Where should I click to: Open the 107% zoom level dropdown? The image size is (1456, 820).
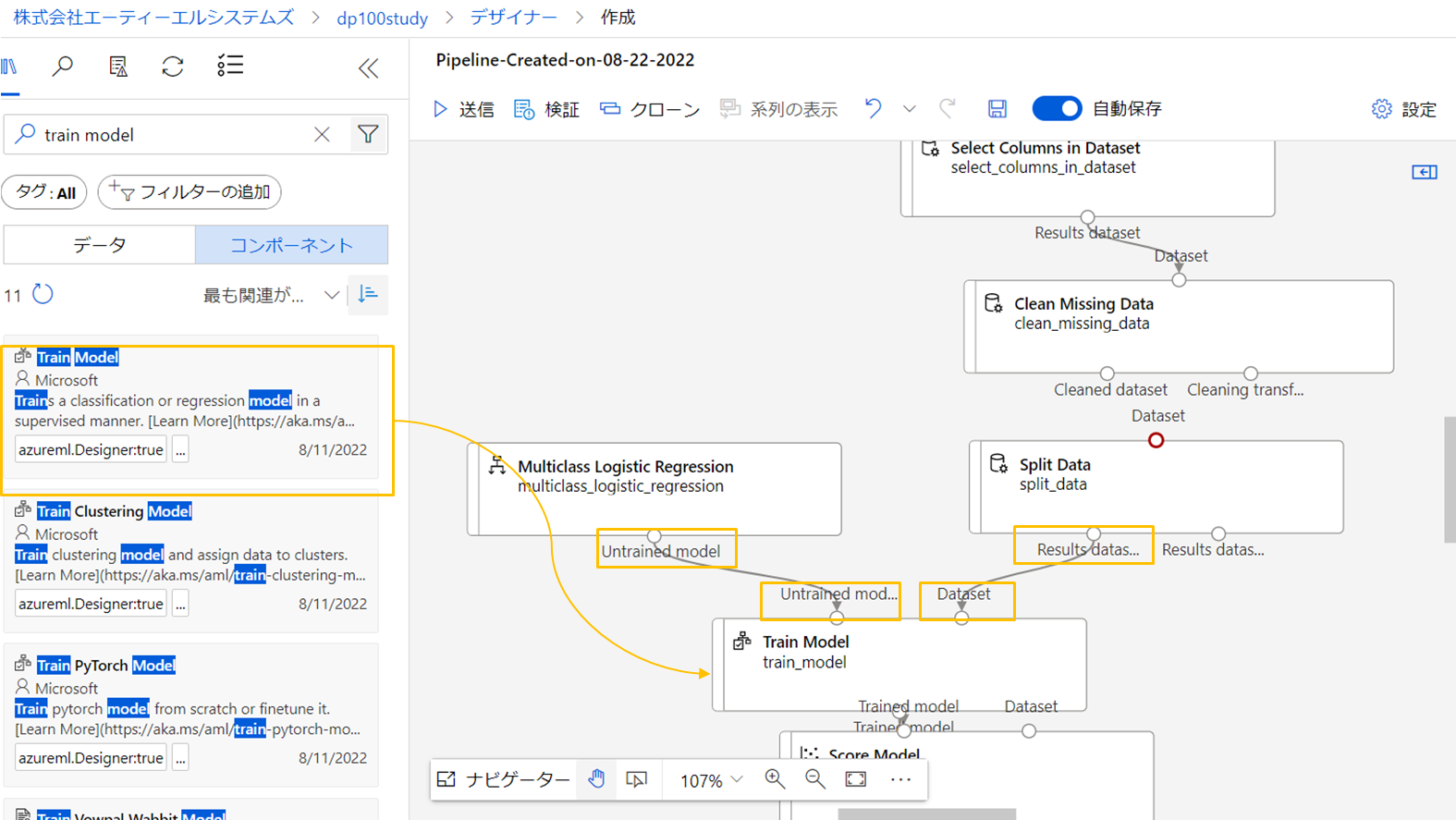pos(711,780)
